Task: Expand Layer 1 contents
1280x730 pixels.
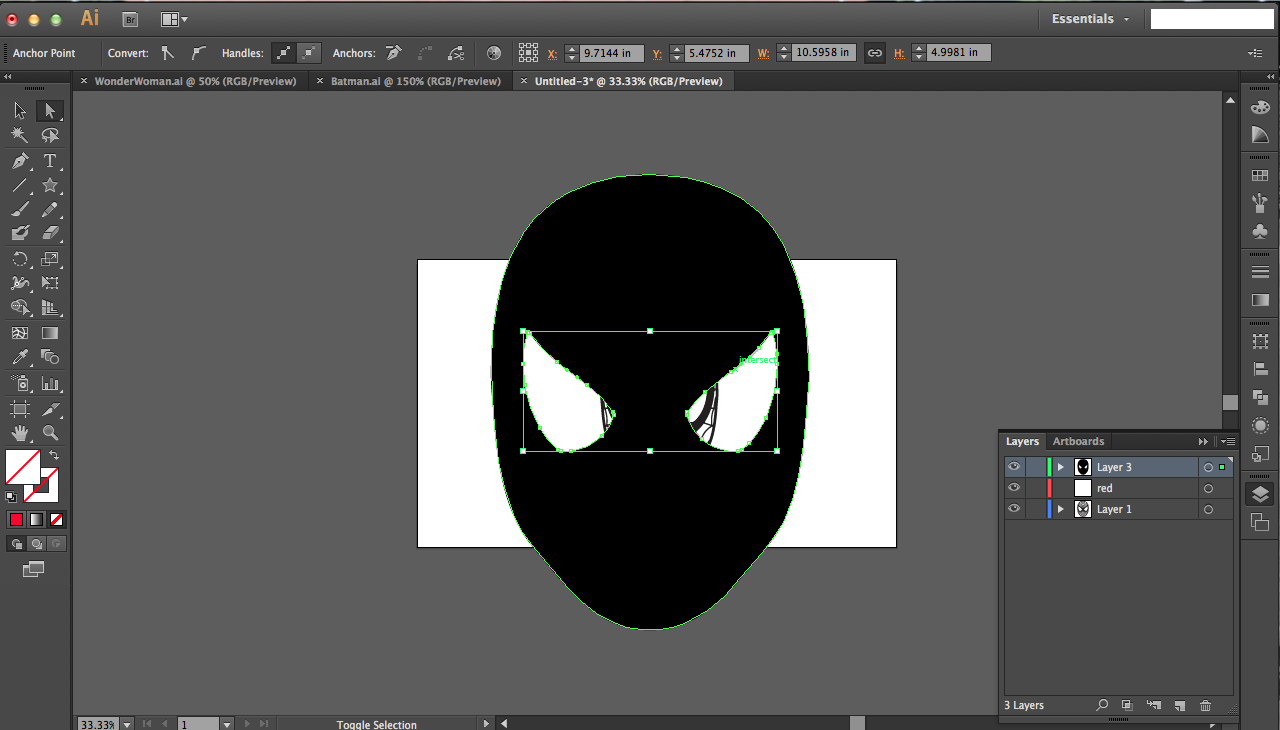Action: [x=1061, y=509]
